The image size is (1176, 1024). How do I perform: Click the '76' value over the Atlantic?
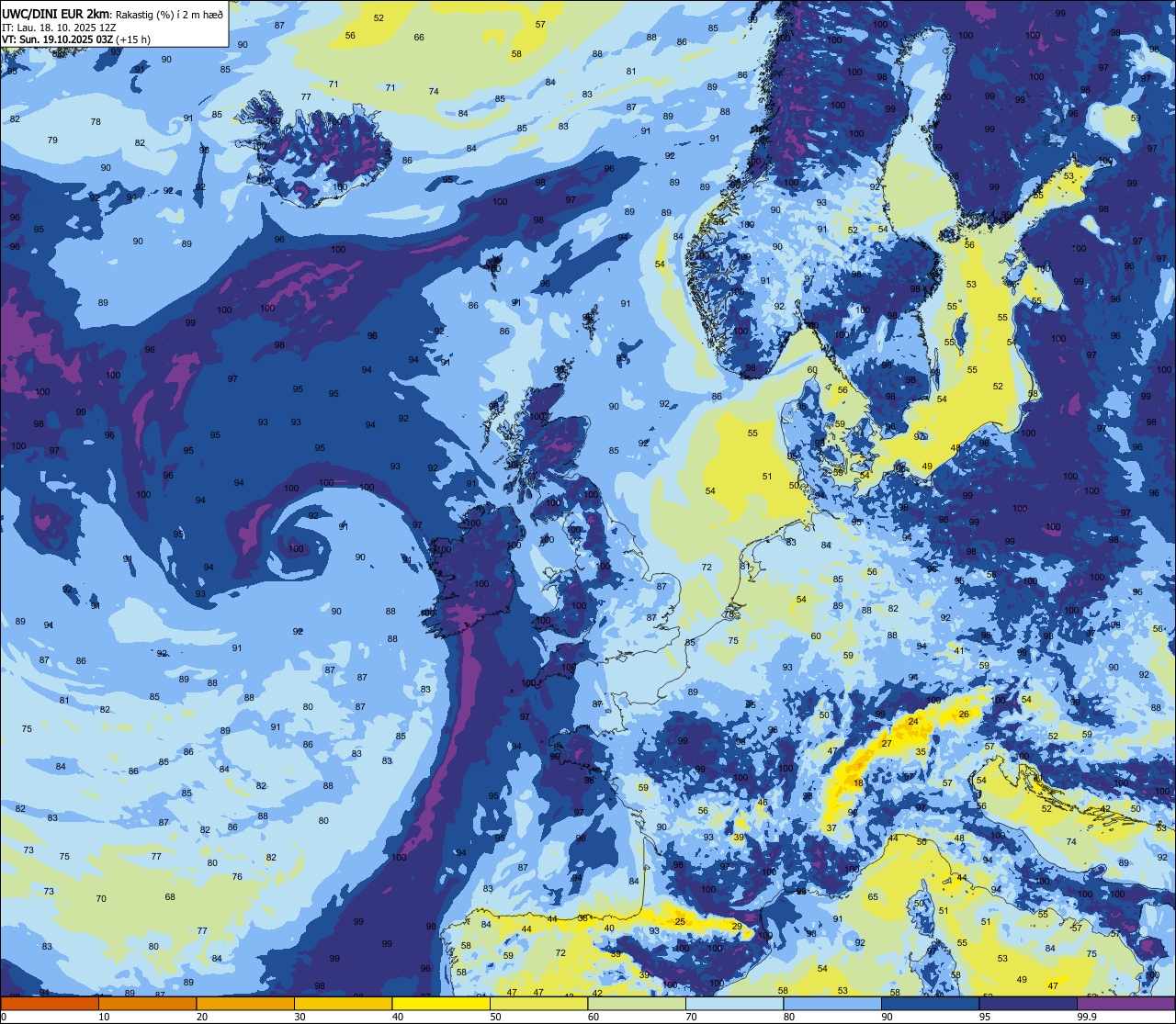(237, 877)
